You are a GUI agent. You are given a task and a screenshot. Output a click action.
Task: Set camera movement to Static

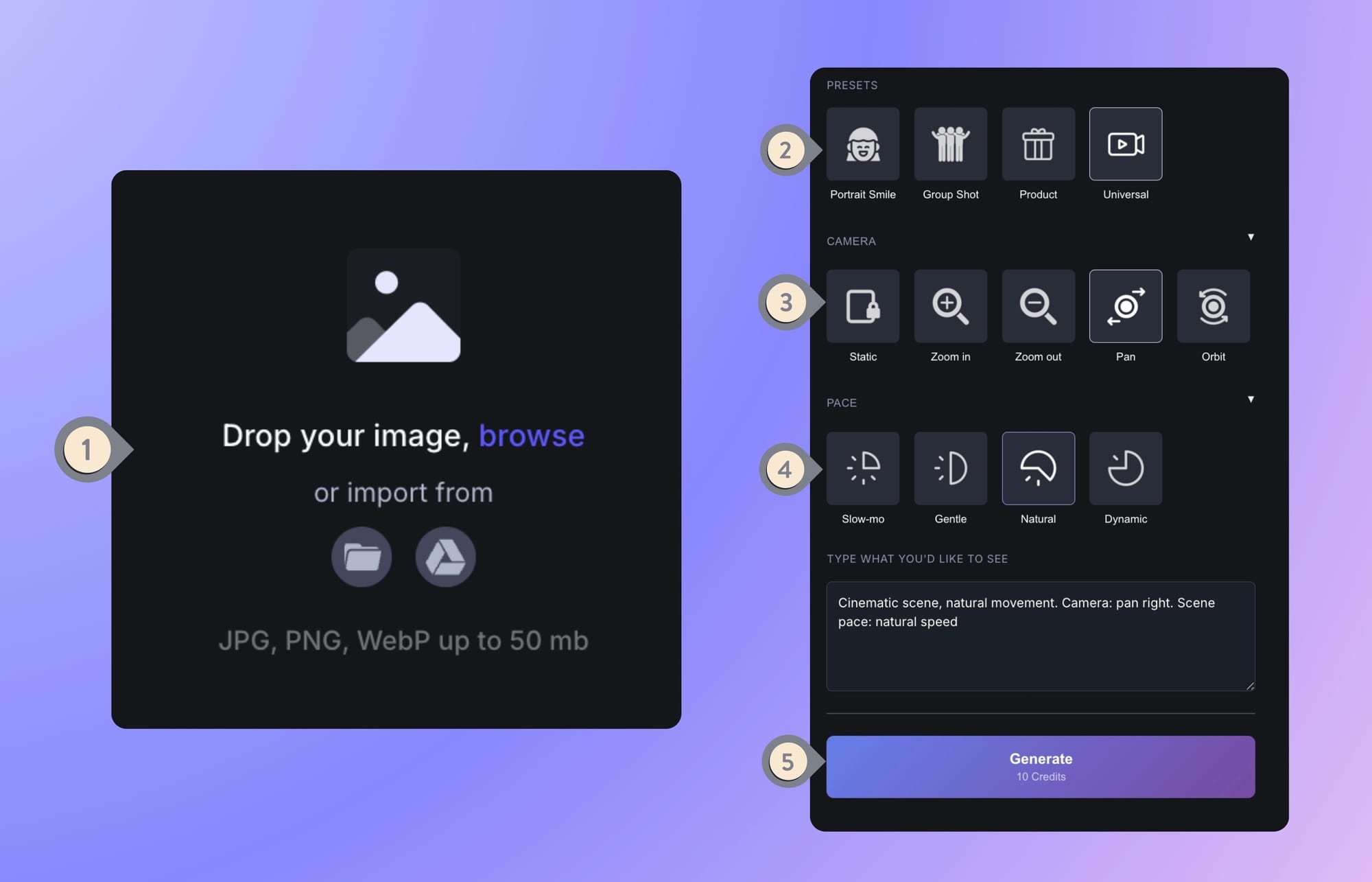pyautogui.click(x=863, y=306)
